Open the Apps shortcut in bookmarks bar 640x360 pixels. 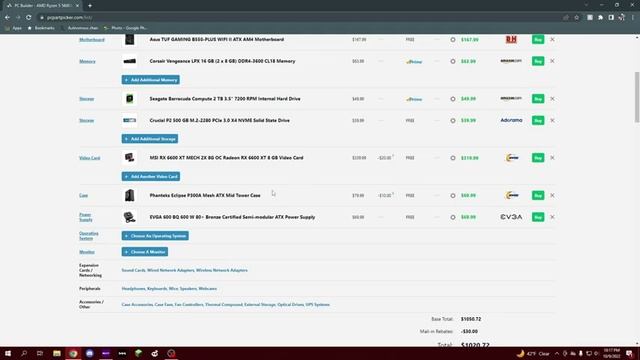click(13, 28)
